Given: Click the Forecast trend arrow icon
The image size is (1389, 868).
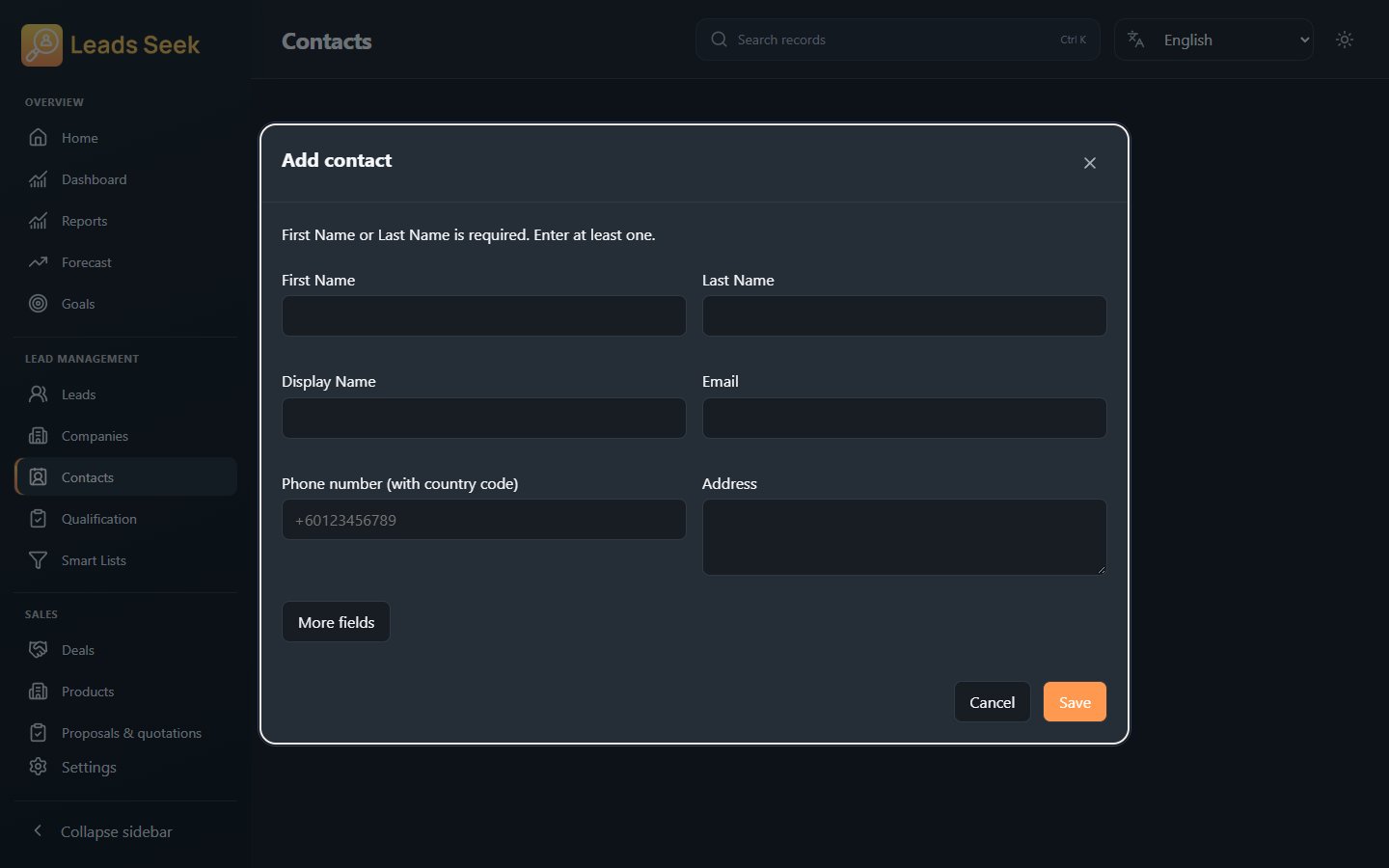Looking at the screenshot, I should pos(38,262).
